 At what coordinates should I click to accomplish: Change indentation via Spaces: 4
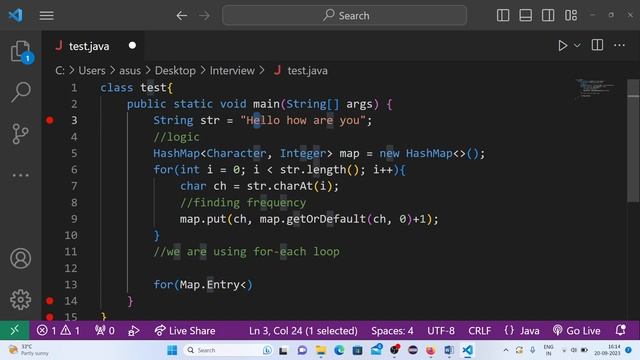(x=392, y=331)
